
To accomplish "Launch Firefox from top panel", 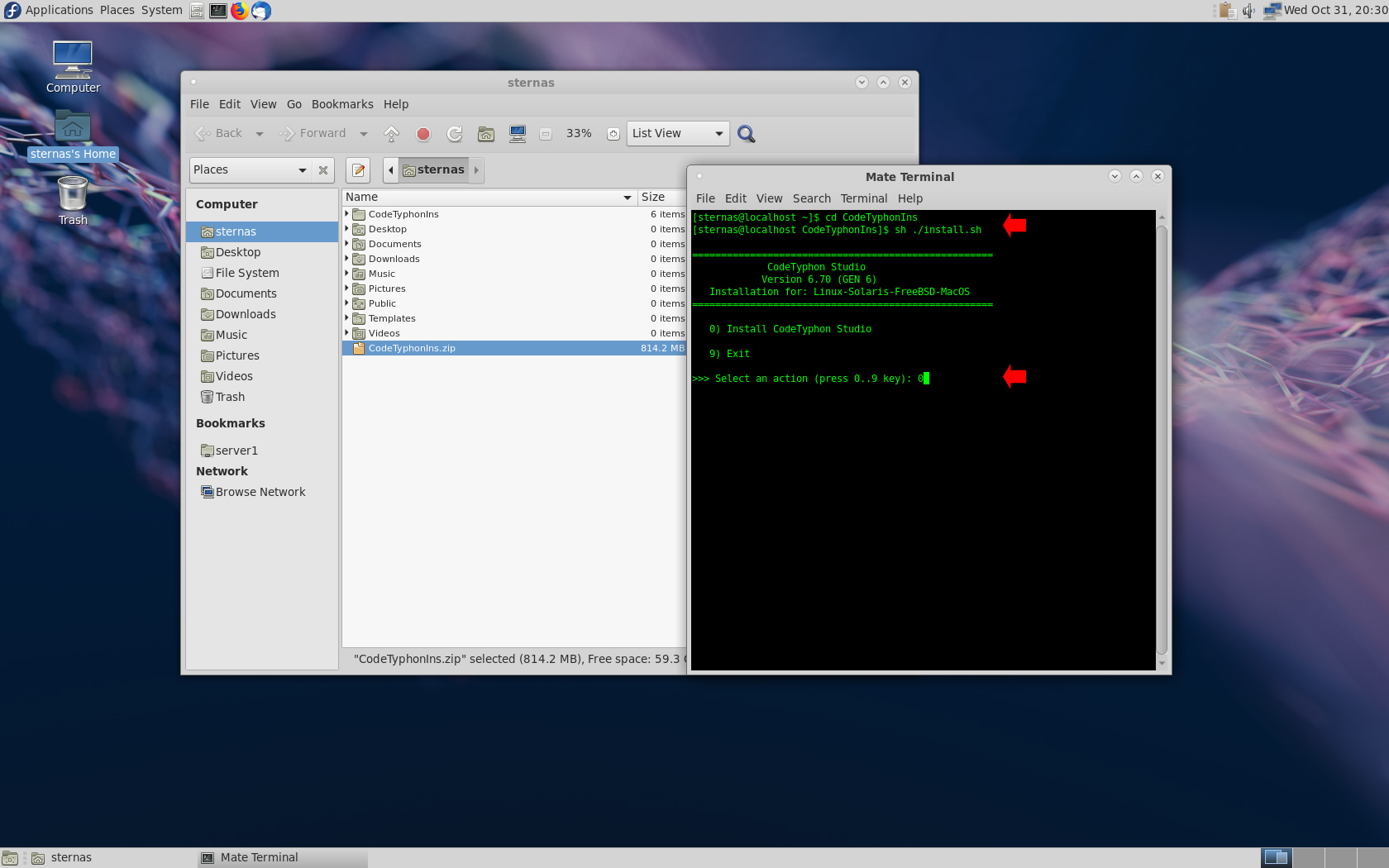I will tap(240, 11).
